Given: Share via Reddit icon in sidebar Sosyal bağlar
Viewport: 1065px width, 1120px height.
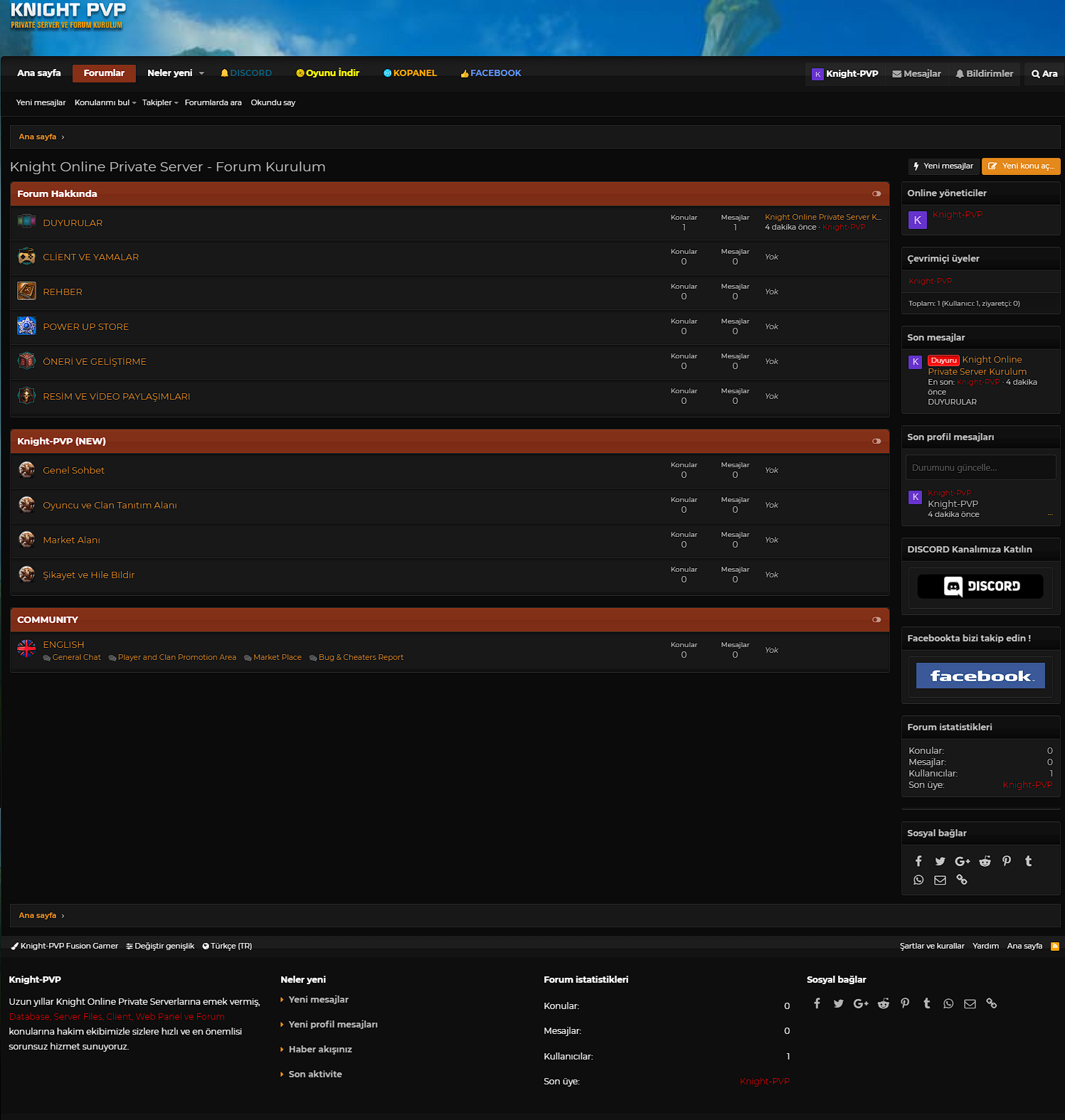Looking at the screenshot, I should tap(985, 861).
